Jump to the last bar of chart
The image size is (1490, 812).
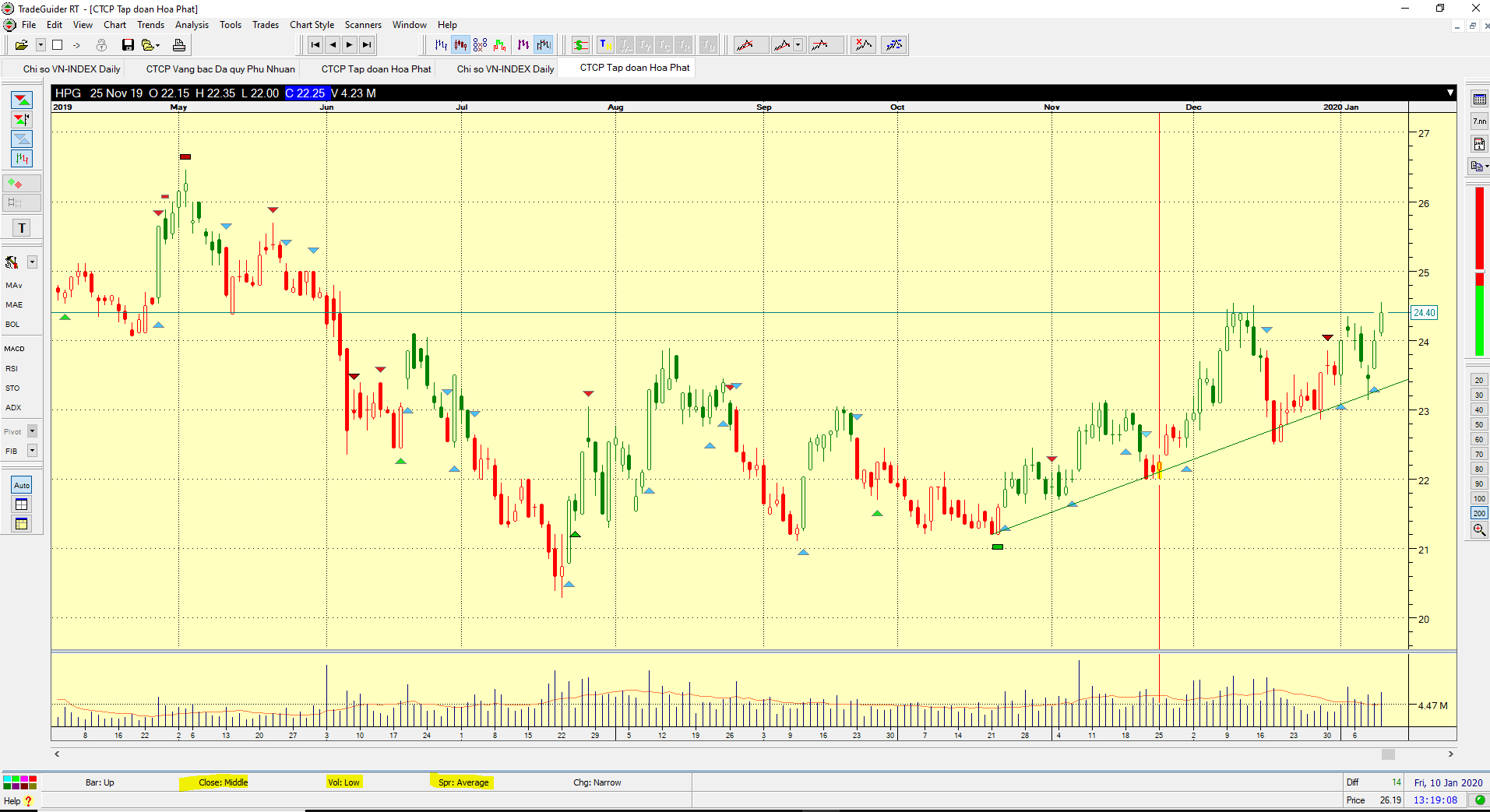coord(367,45)
